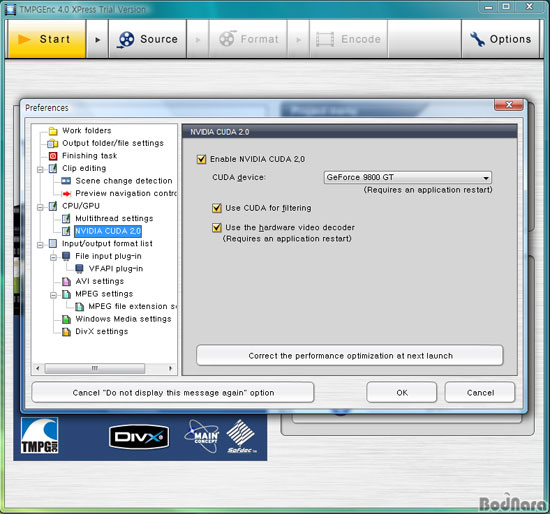The image size is (550, 514).
Task: Select "Windows Media settings" in the tree
Action: coord(123,319)
